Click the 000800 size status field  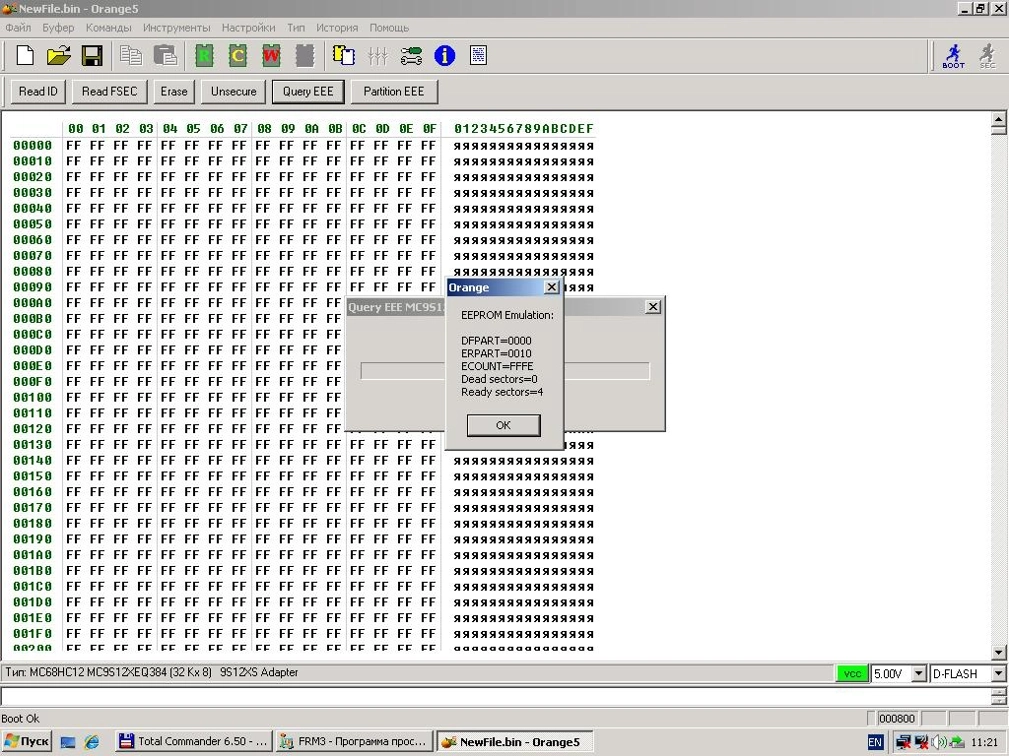(897, 719)
